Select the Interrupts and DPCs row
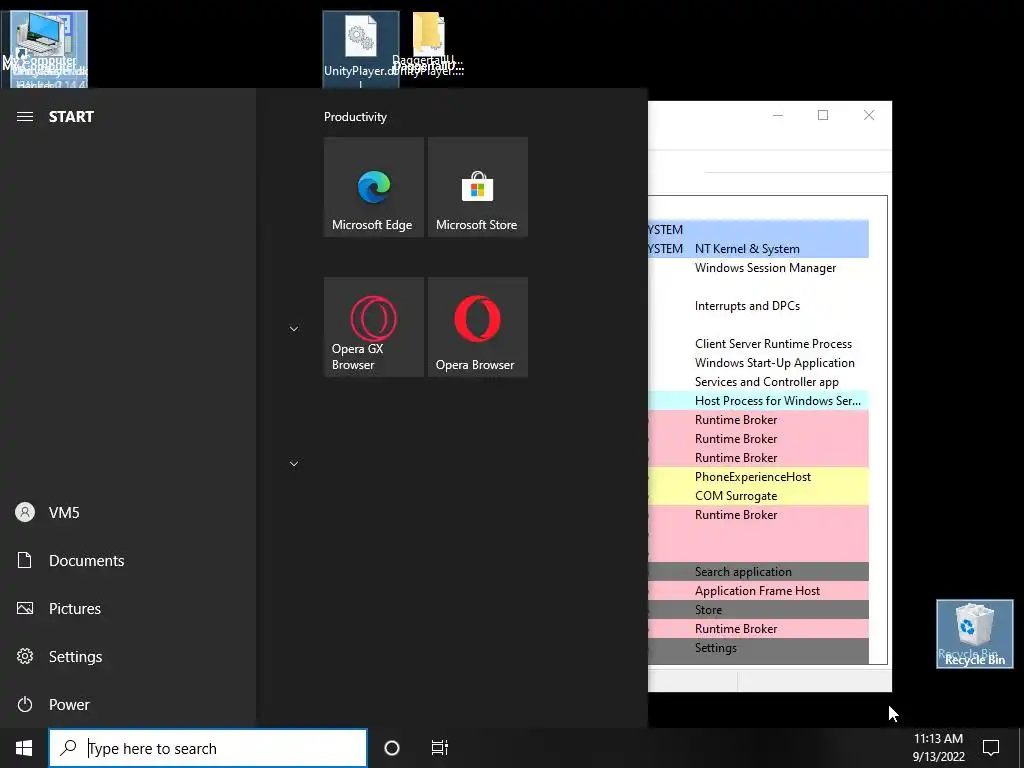The height and width of the screenshot is (768, 1024). pos(758,306)
